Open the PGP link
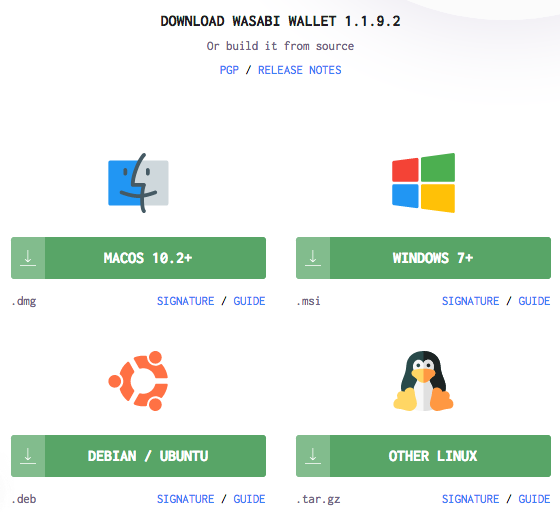Image resolution: width=560 pixels, height=512 pixels. click(229, 70)
